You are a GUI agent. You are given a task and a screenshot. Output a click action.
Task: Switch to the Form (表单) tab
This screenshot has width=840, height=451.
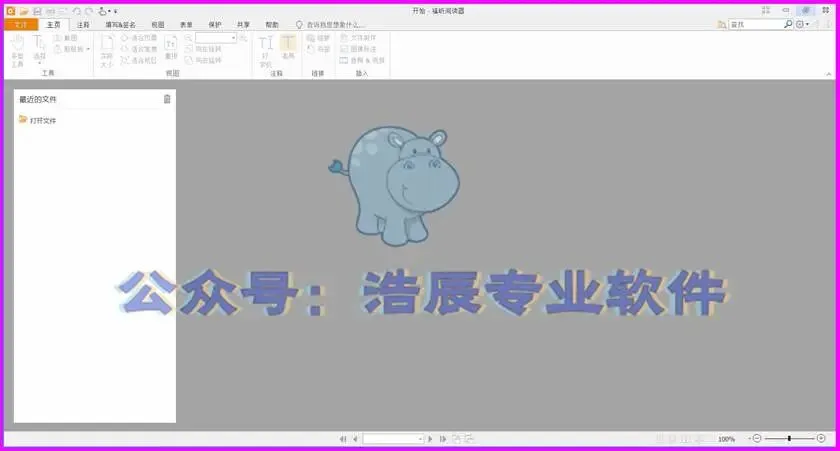point(186,25)
